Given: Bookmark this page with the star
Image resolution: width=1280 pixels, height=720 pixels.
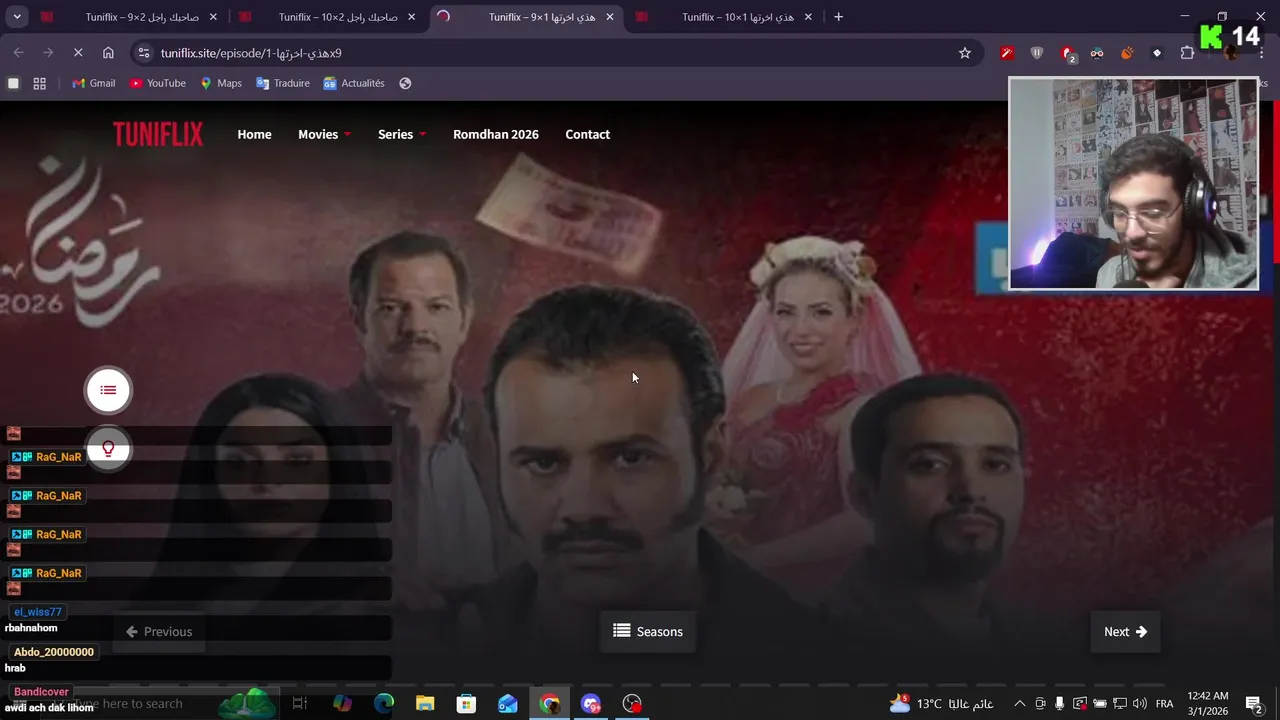Looking at the screenshot, I should click(x=965, y=53).
